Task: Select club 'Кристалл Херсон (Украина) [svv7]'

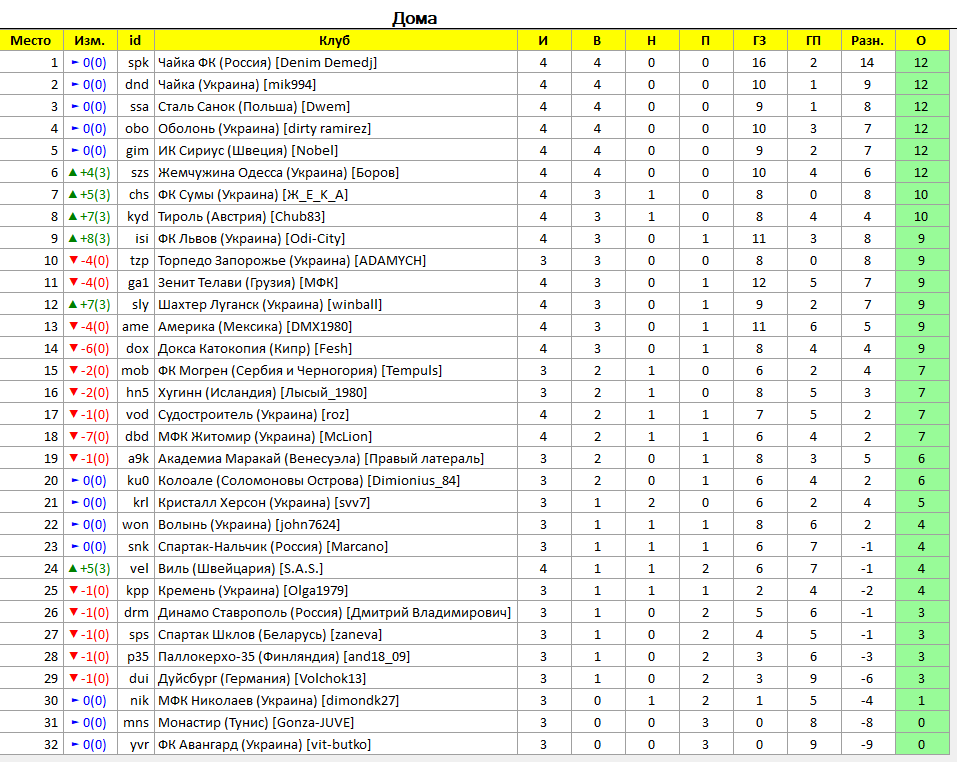Action: (264, 503)
